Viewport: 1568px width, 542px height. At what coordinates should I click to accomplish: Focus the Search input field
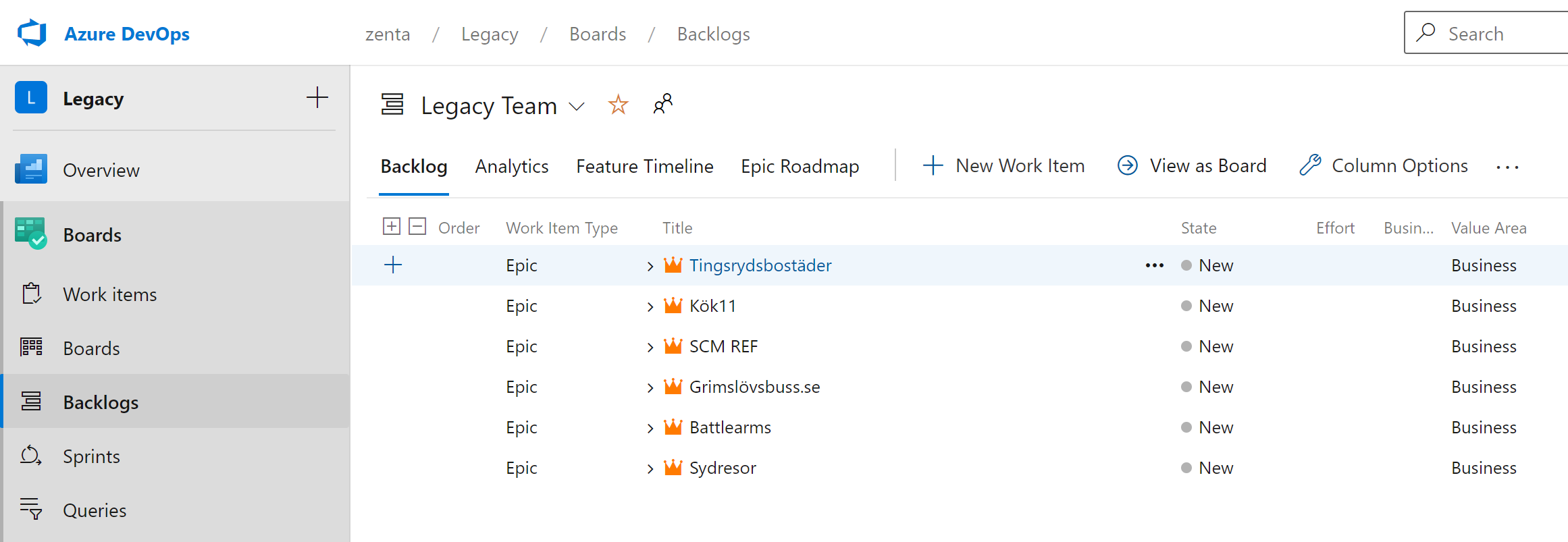click(x=1486, y=32)
